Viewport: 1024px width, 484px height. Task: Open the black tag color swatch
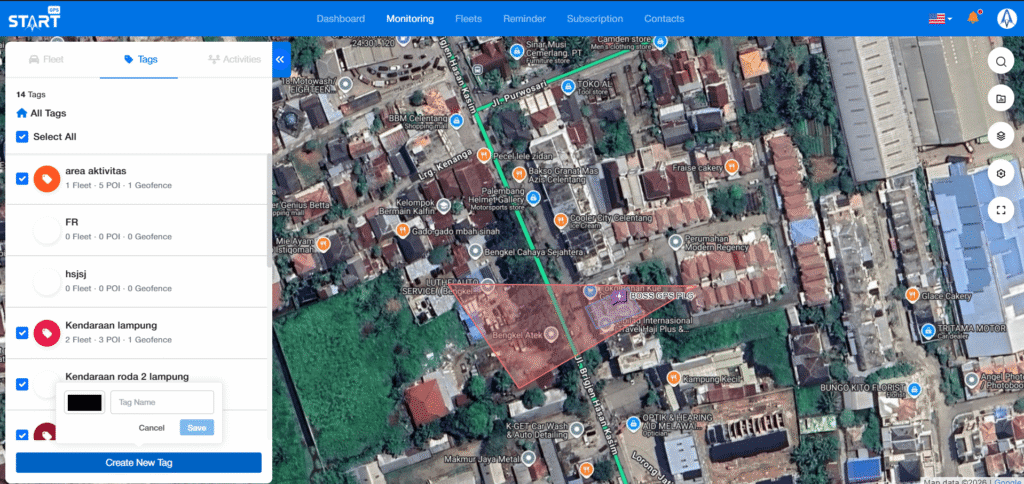point(83,402)
